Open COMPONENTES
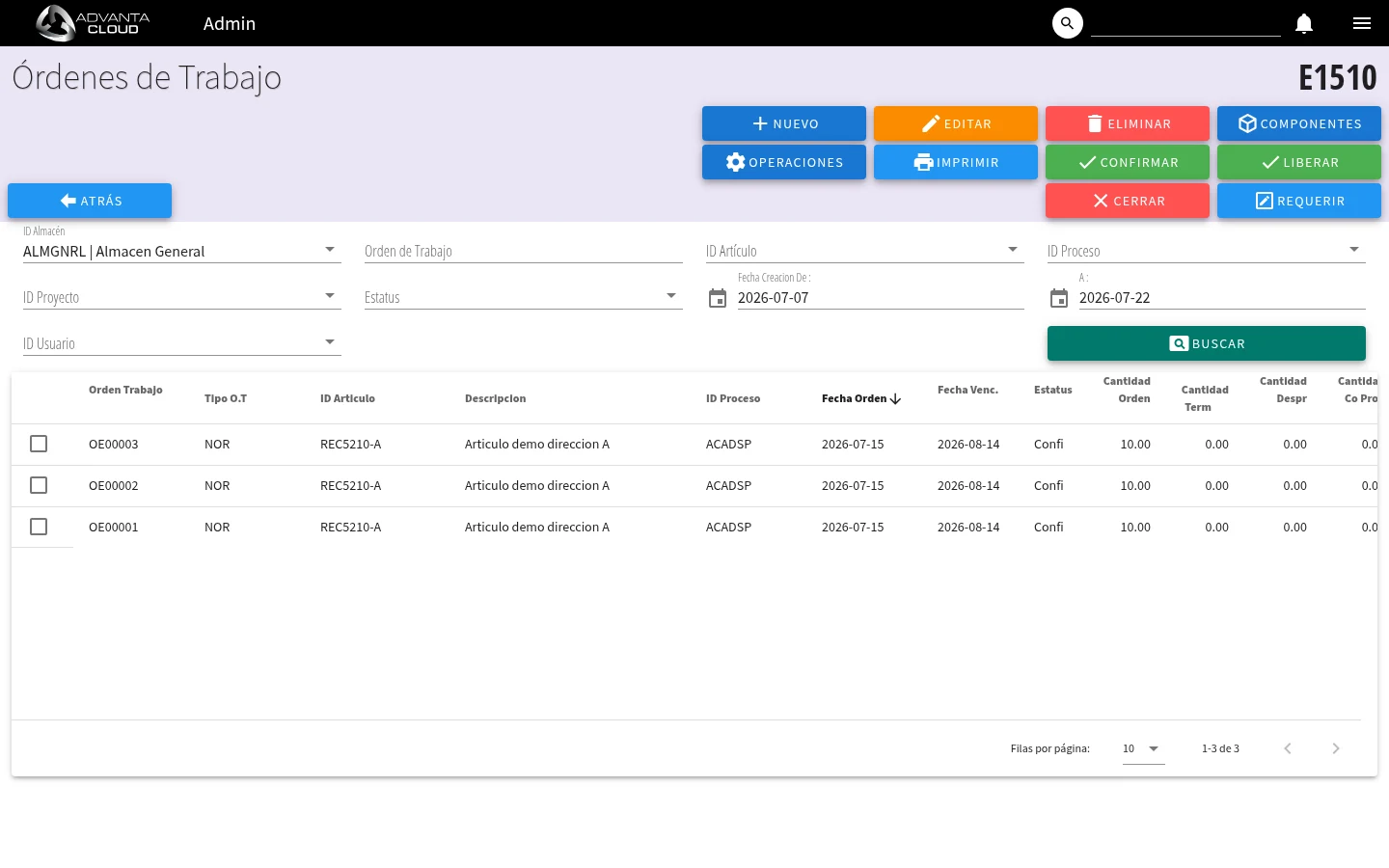 coord(1299,123)
